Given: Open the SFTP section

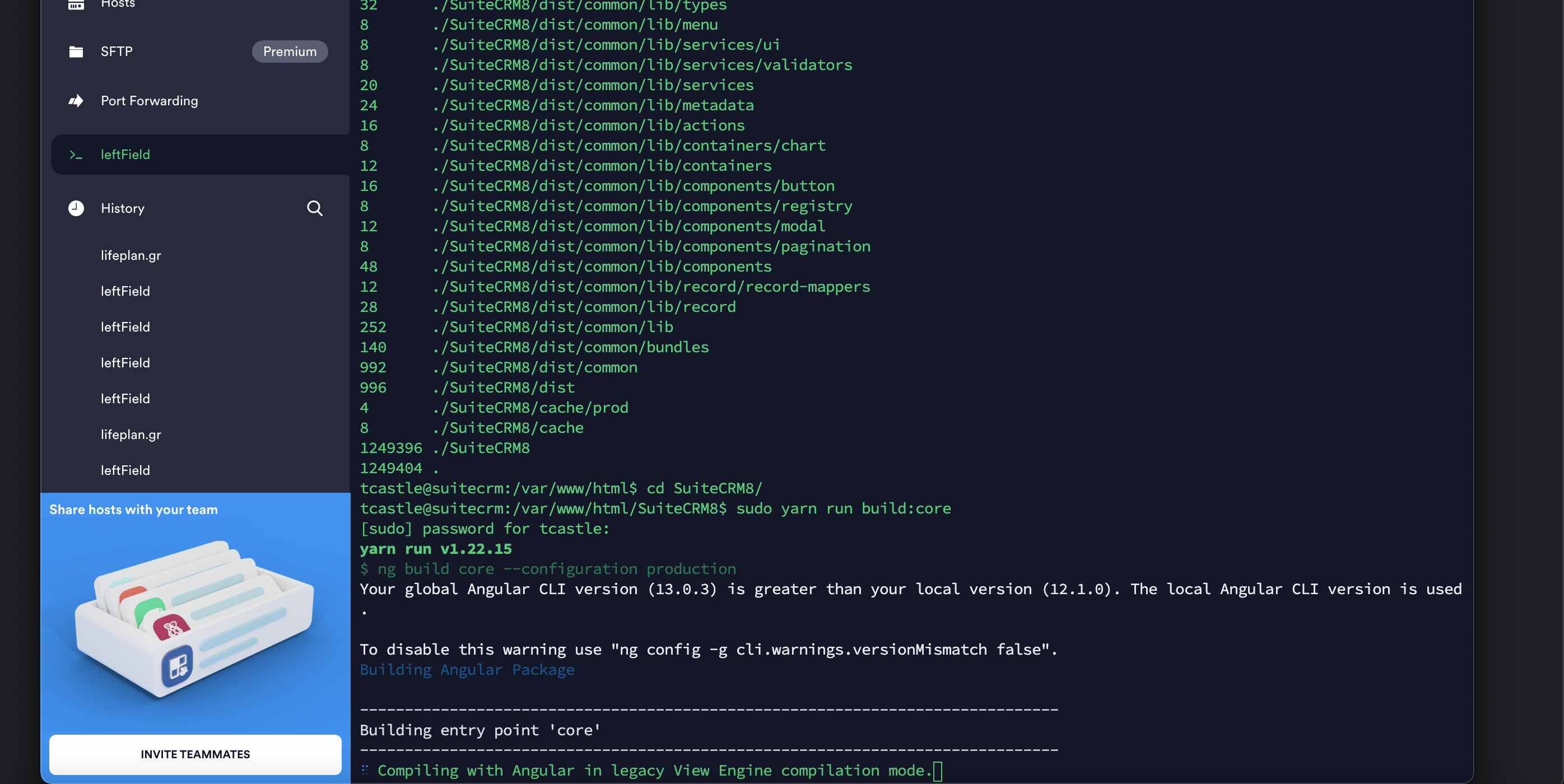Looking at the screenshot, I should coord(117,52).
